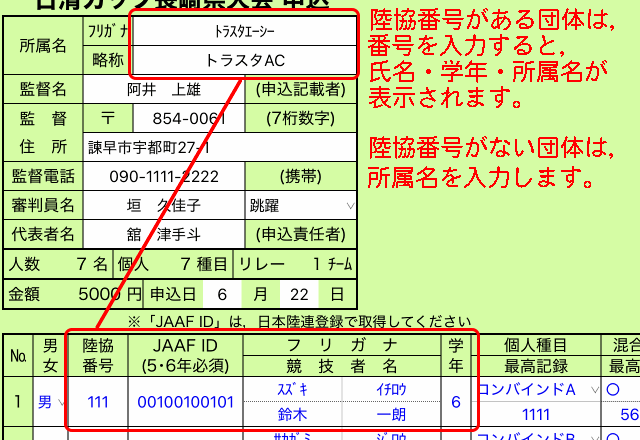Select the 〒 symbol cell

click(x=108, y=119)
